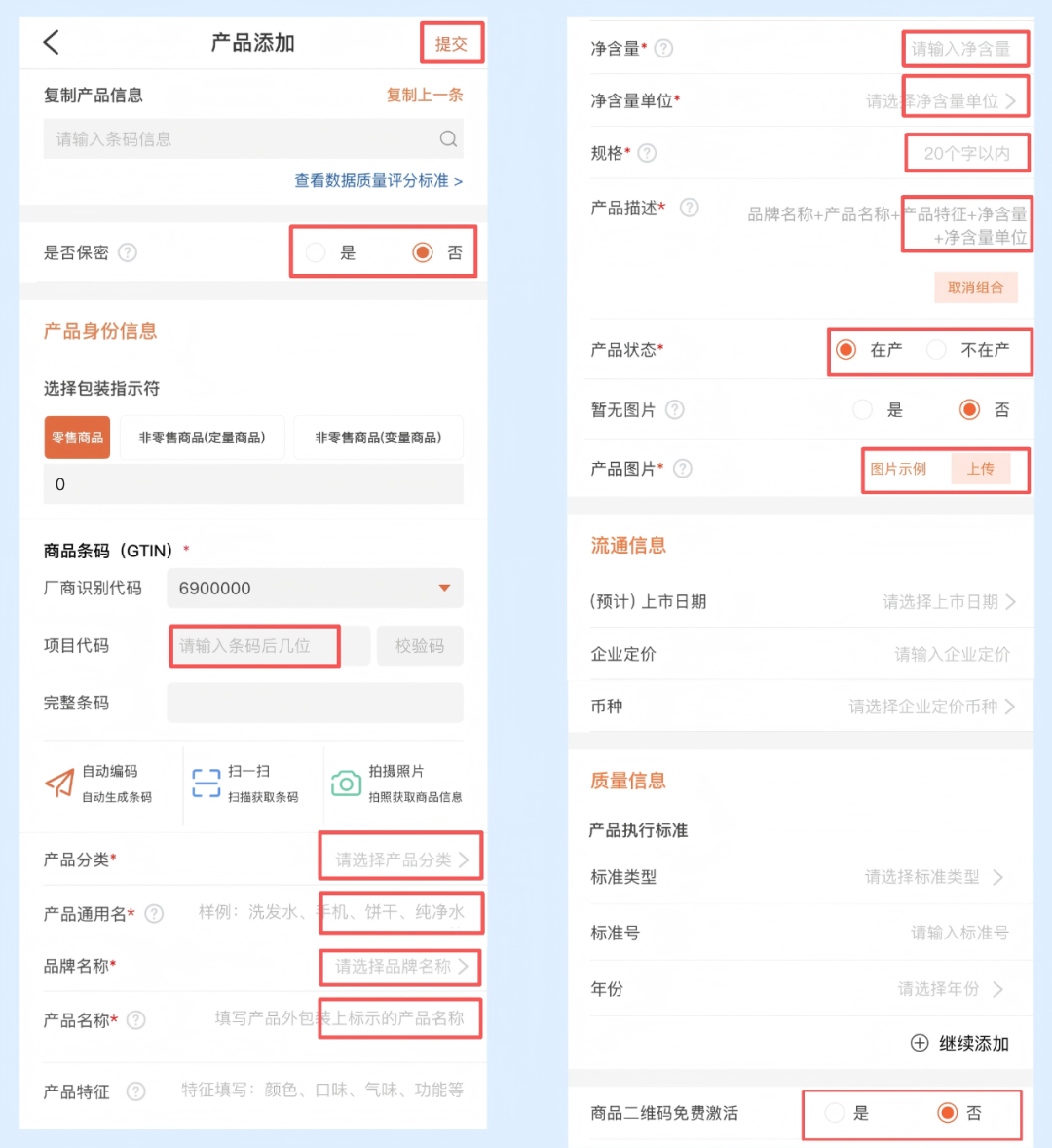Focus the 请输入净含量 field
The image size is (1052, 1148).
(x=960, y=49)
